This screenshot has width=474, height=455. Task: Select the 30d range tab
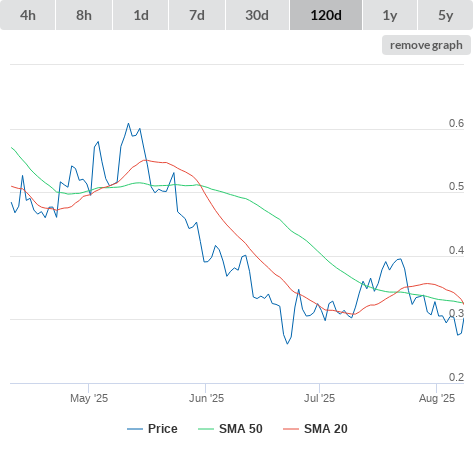257,15
